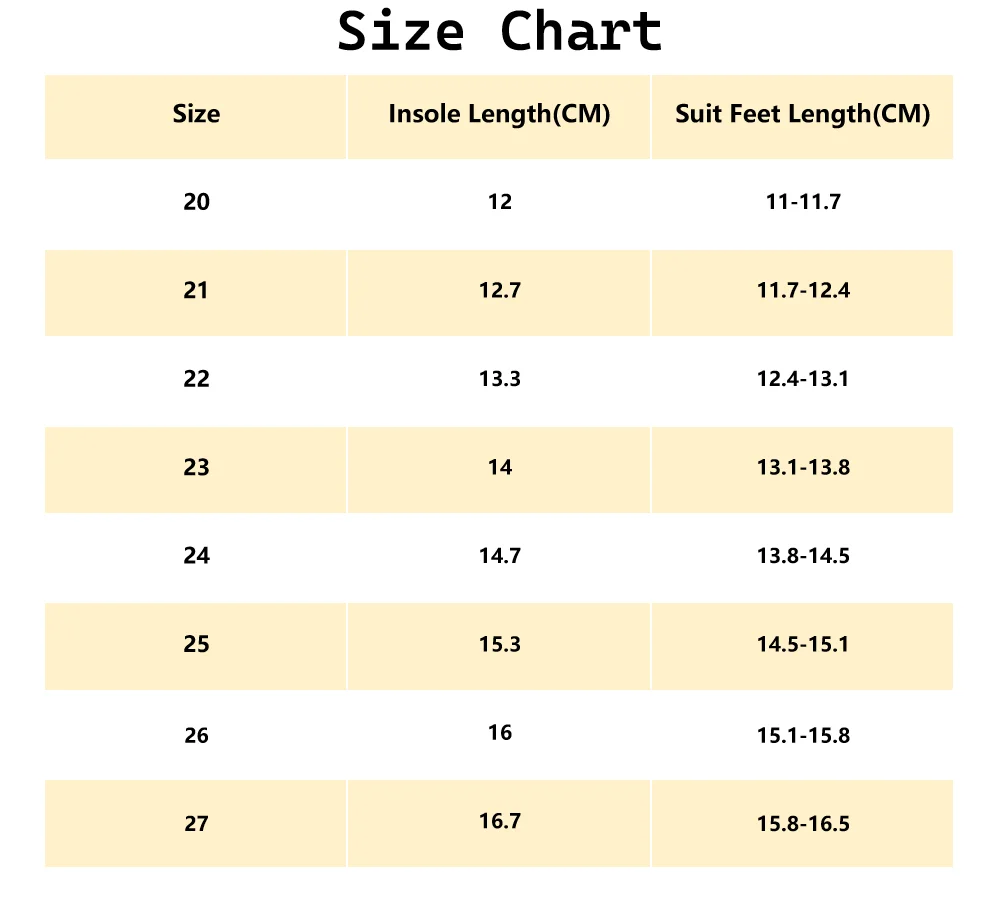1003x906 pixels.
Task: Select insole length value 16.7
Action: click(x=500, y=821)
